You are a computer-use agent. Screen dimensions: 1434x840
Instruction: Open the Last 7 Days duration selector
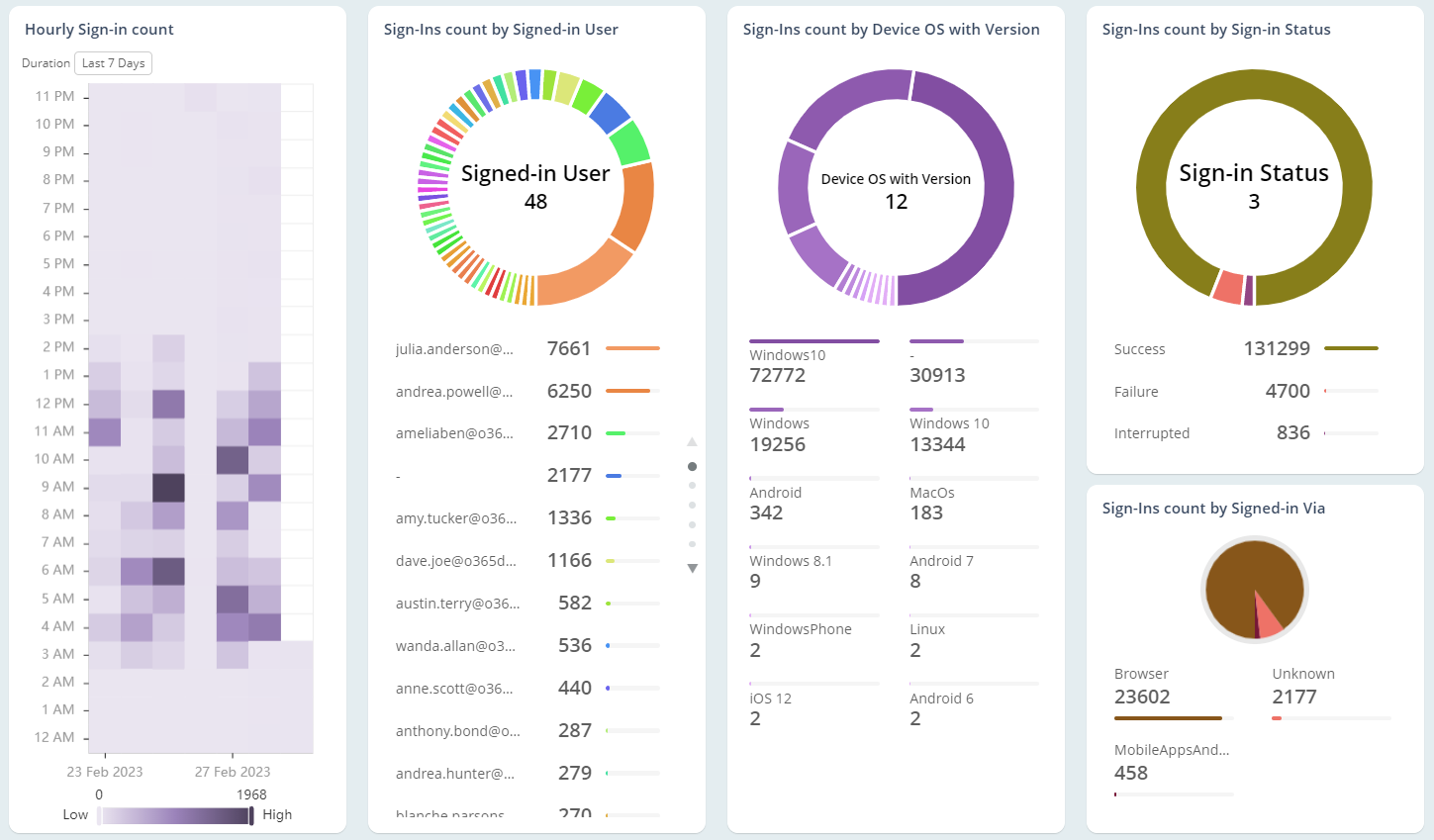[x=115, y=62]
